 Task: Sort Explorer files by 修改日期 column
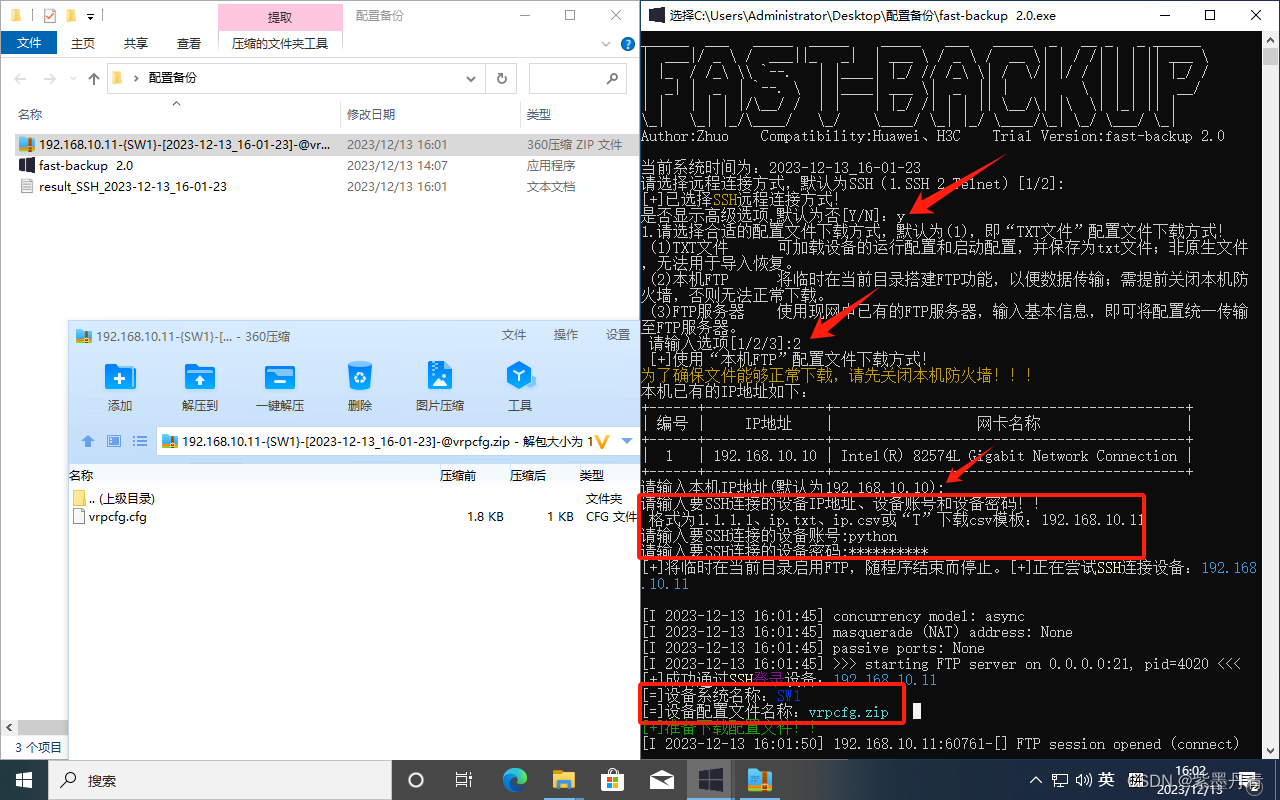click(371, 114)
